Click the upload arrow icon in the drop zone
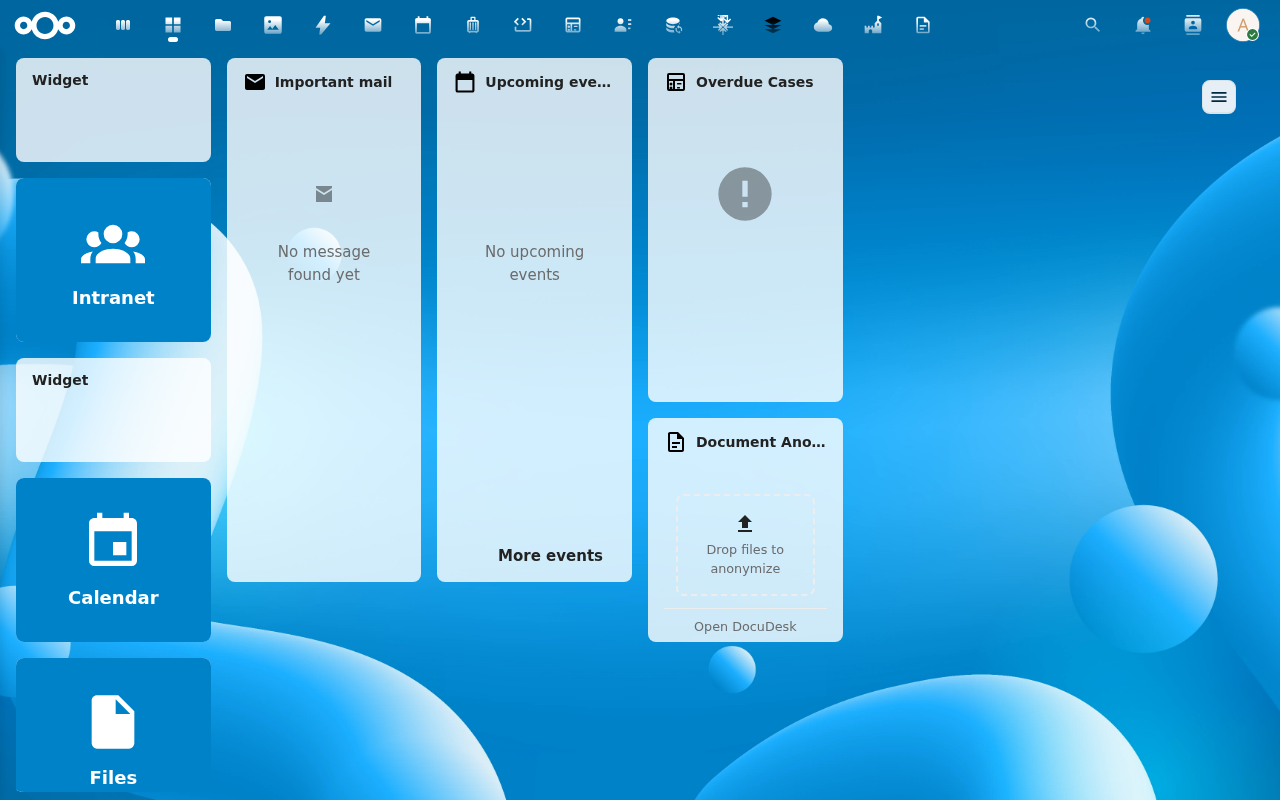The height and width of the screenshot is (800, 1280). click(x=745, y=523)
